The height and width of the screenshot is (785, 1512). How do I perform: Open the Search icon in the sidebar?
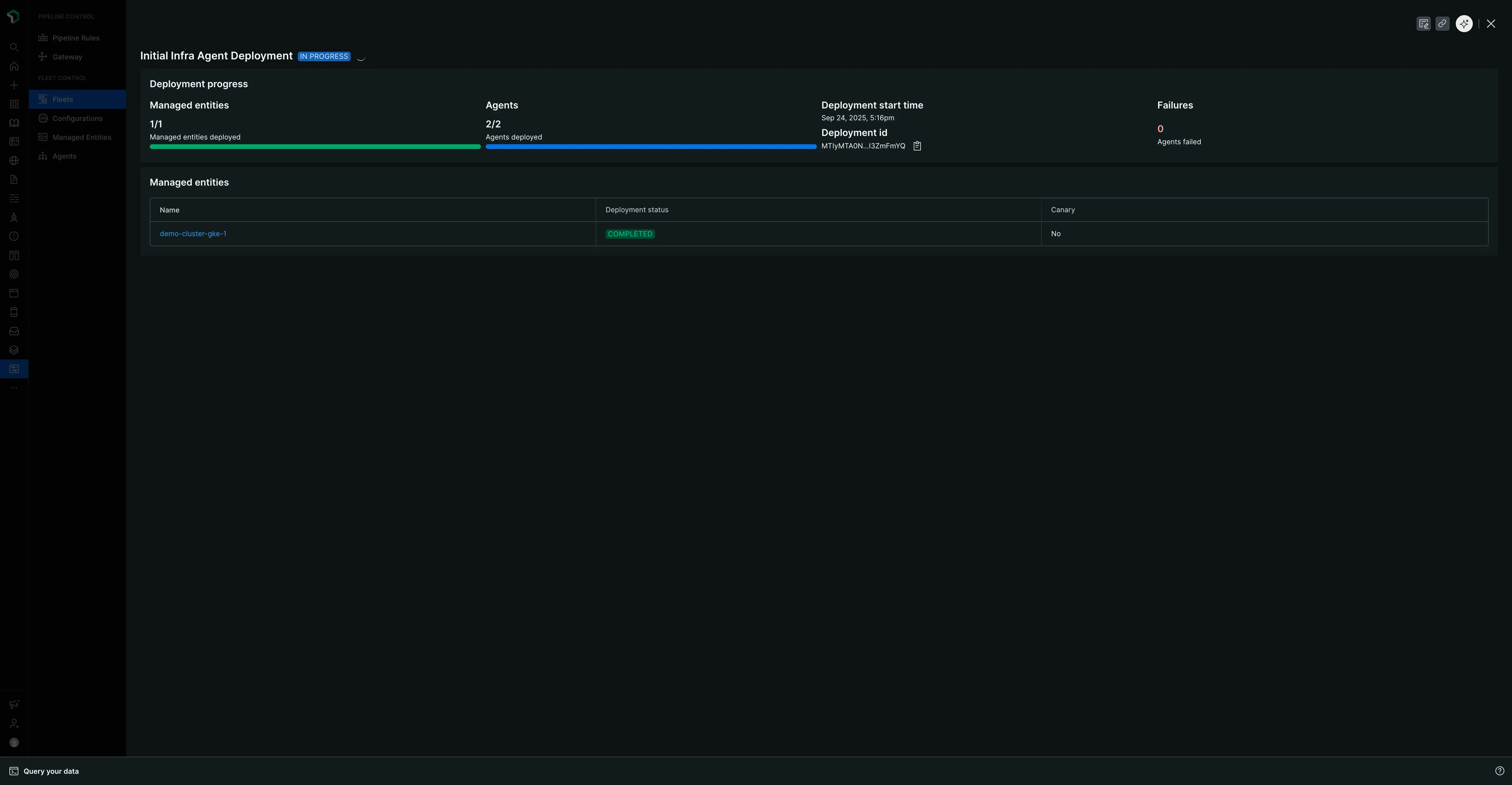point(14,48)
